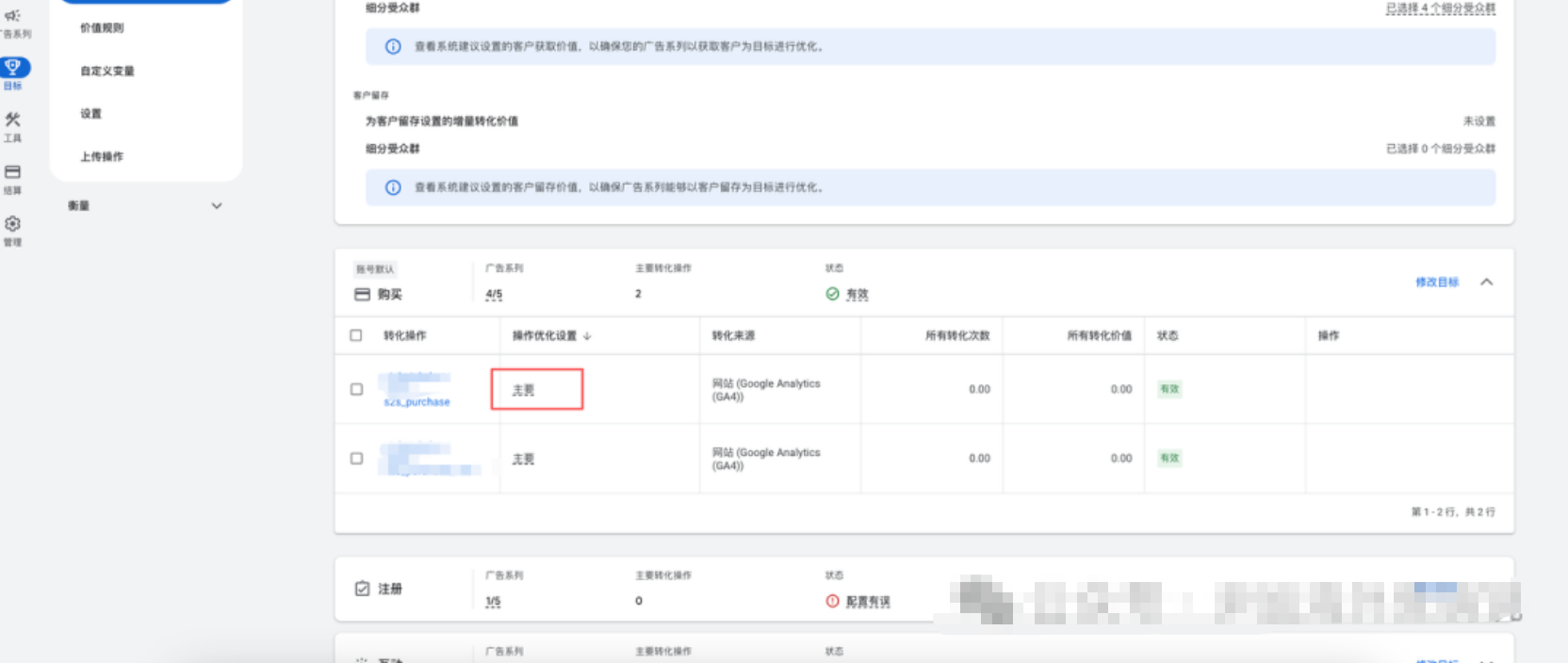
Task: Collapse the 购买 goal card chevron
Action: pyautogui.click(x=1486, y=282)
